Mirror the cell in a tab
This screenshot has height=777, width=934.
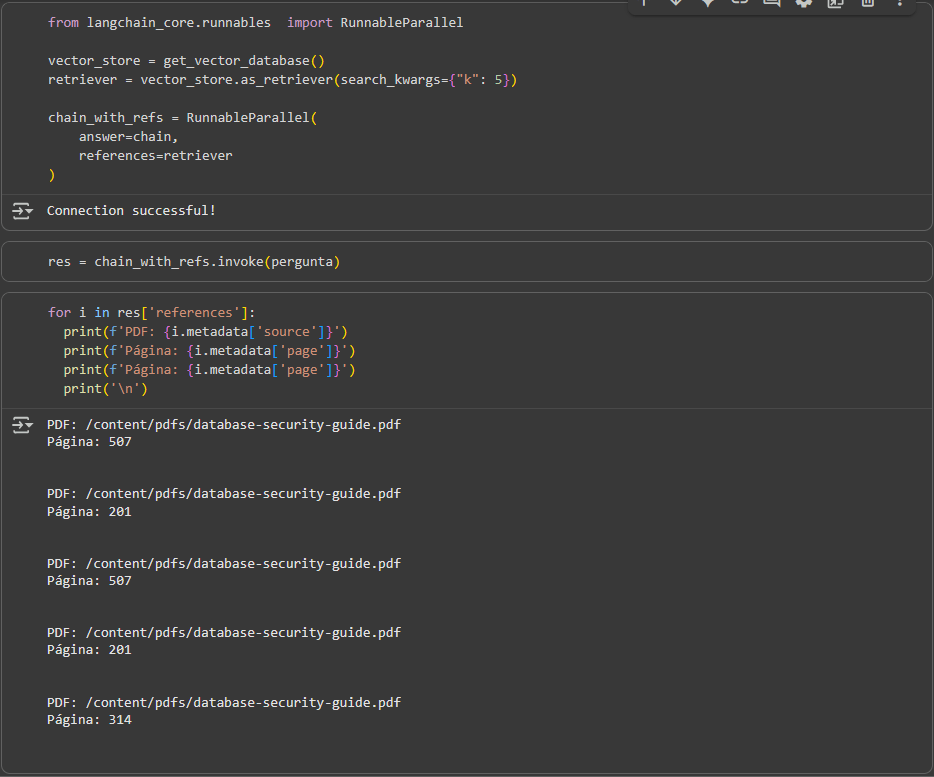coord(835,3)
